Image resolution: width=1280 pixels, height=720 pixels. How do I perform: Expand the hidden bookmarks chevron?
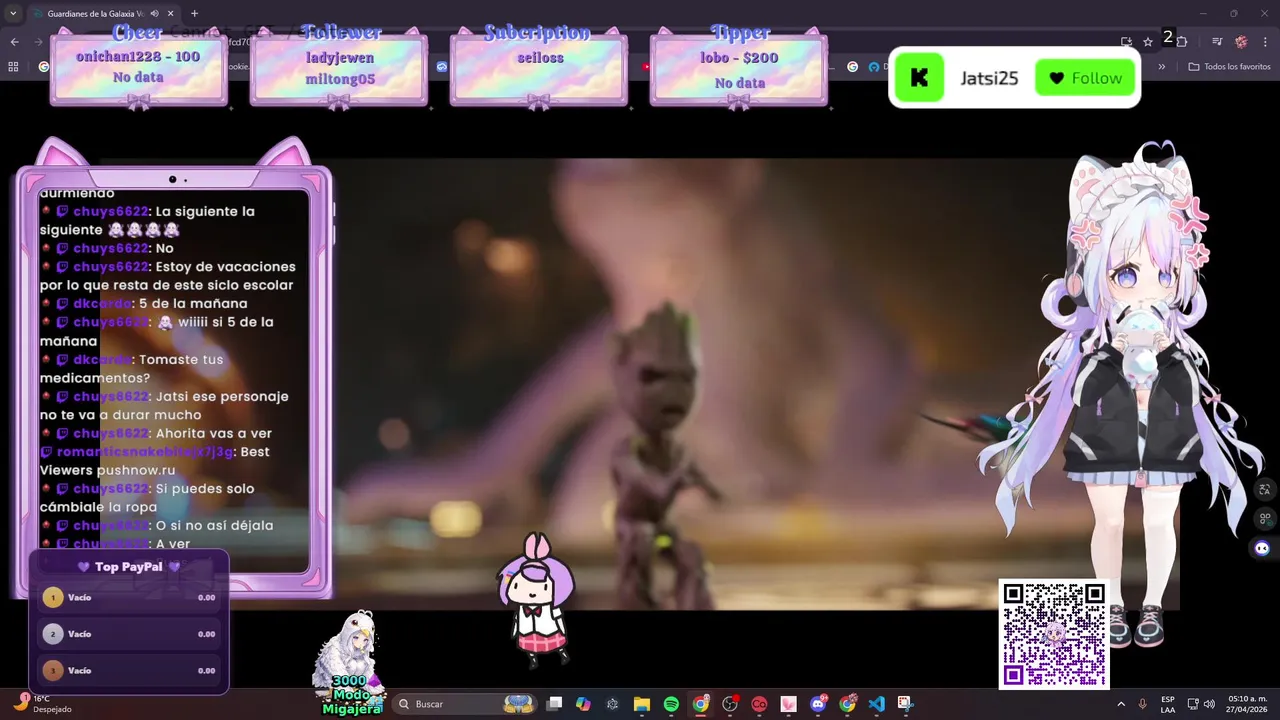tap(1161, 67)
